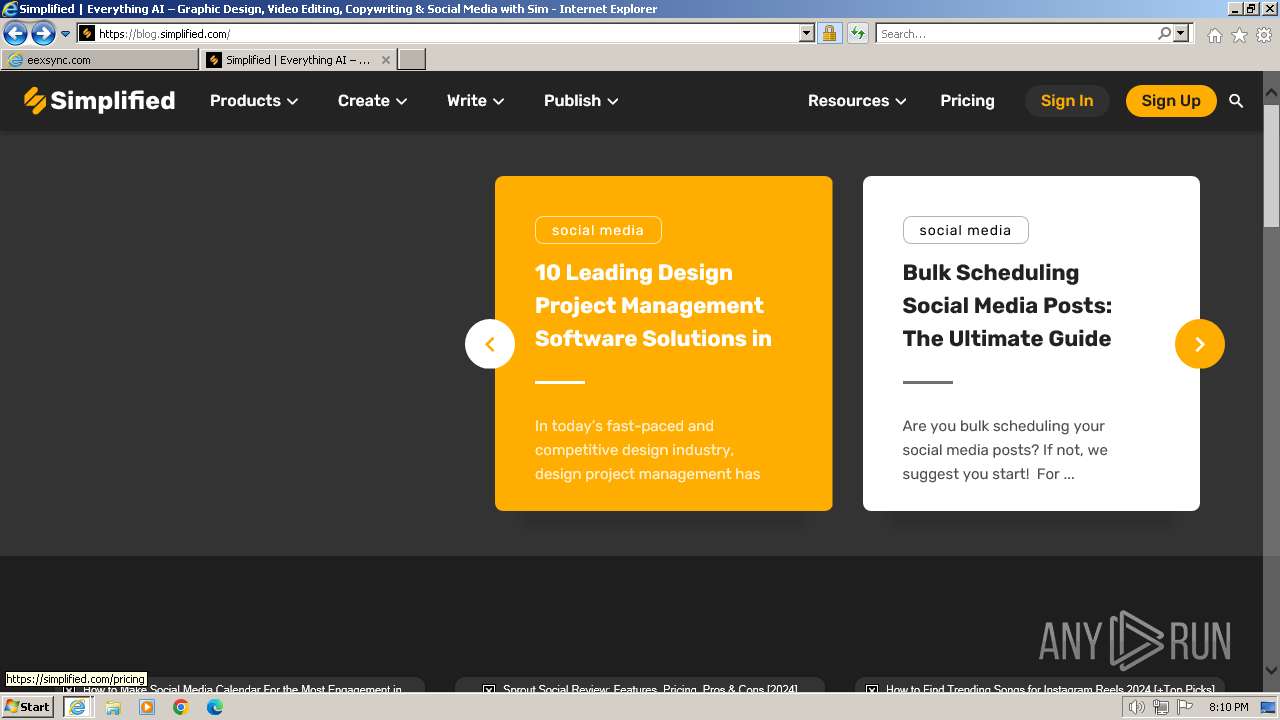Open Sprout Social Review article link
Screen dimensions: 1280x720
650,689
